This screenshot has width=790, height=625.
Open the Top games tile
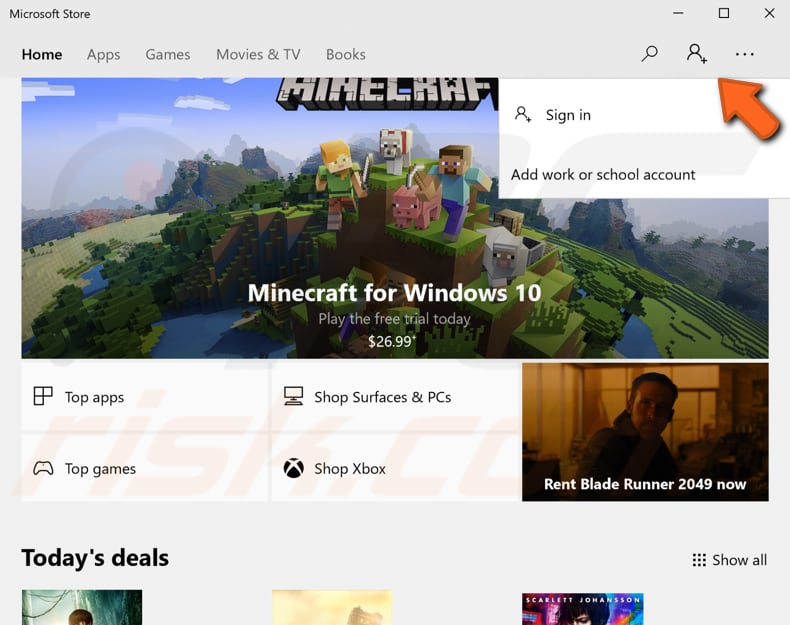144,468
